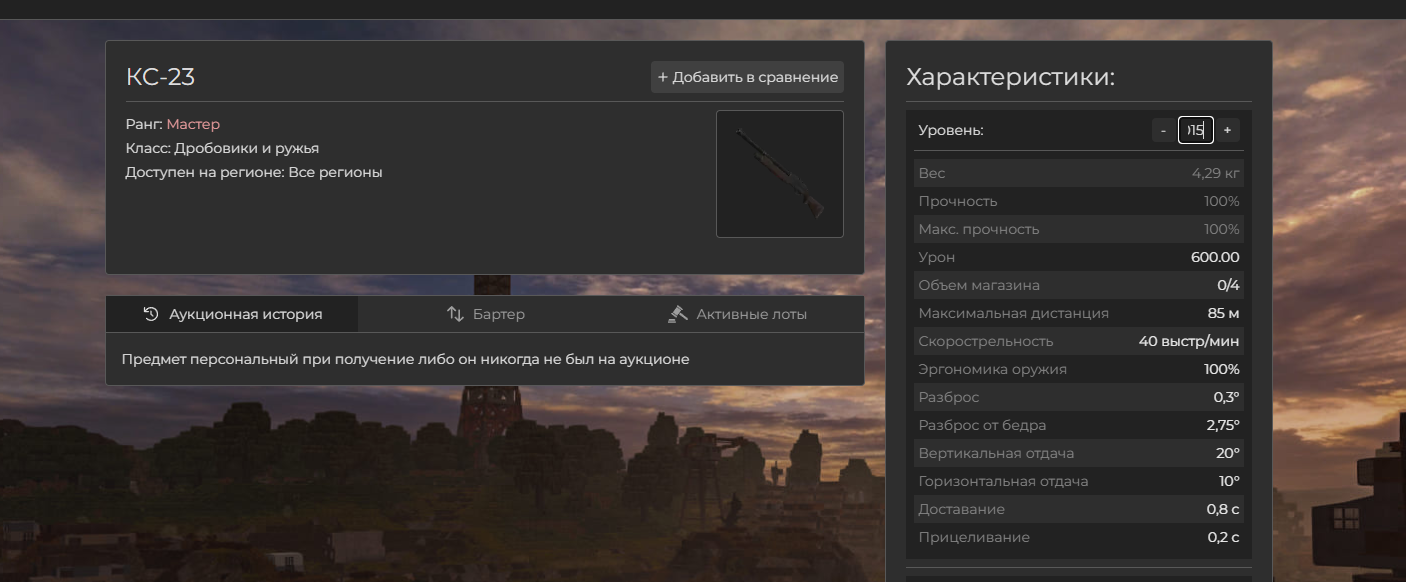Select the Разброс от бедра row
1406x582 pixels.
[1078, 425]
